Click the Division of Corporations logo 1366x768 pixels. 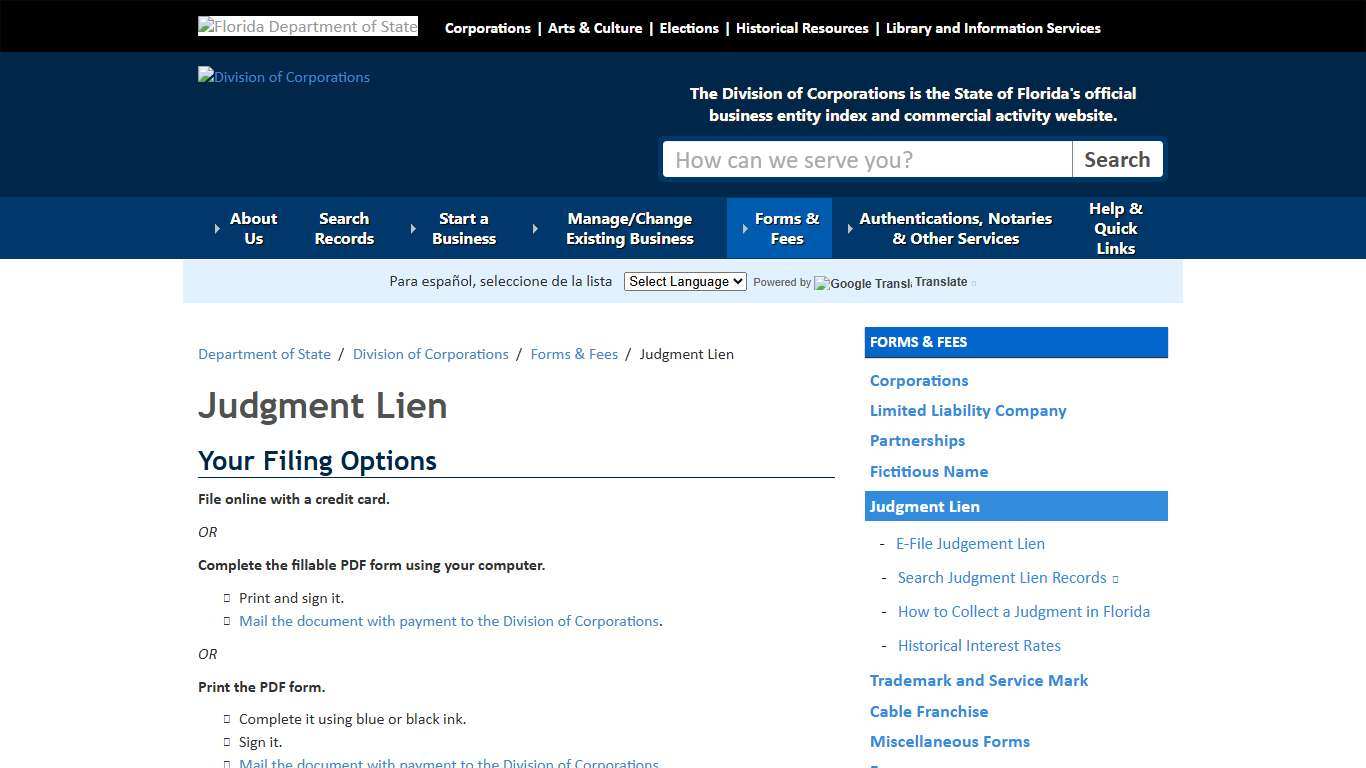click(283, 77)
